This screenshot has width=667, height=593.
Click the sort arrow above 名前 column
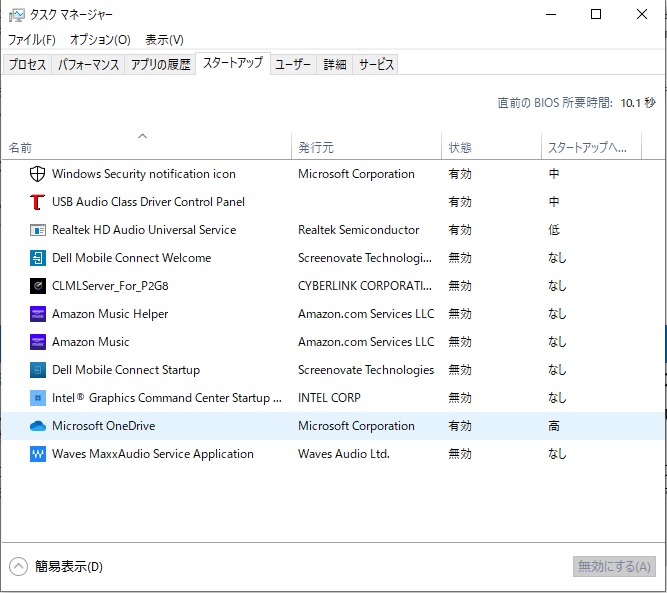click(143, 136)
